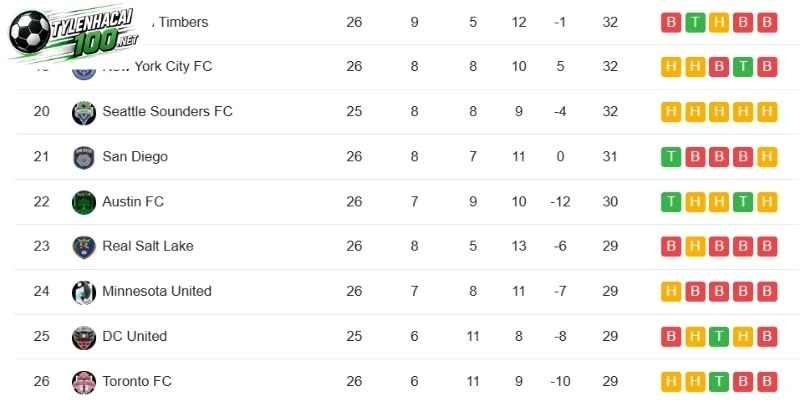
Task: Click the Austin FC green crest
Action: (x=84, y=203)
